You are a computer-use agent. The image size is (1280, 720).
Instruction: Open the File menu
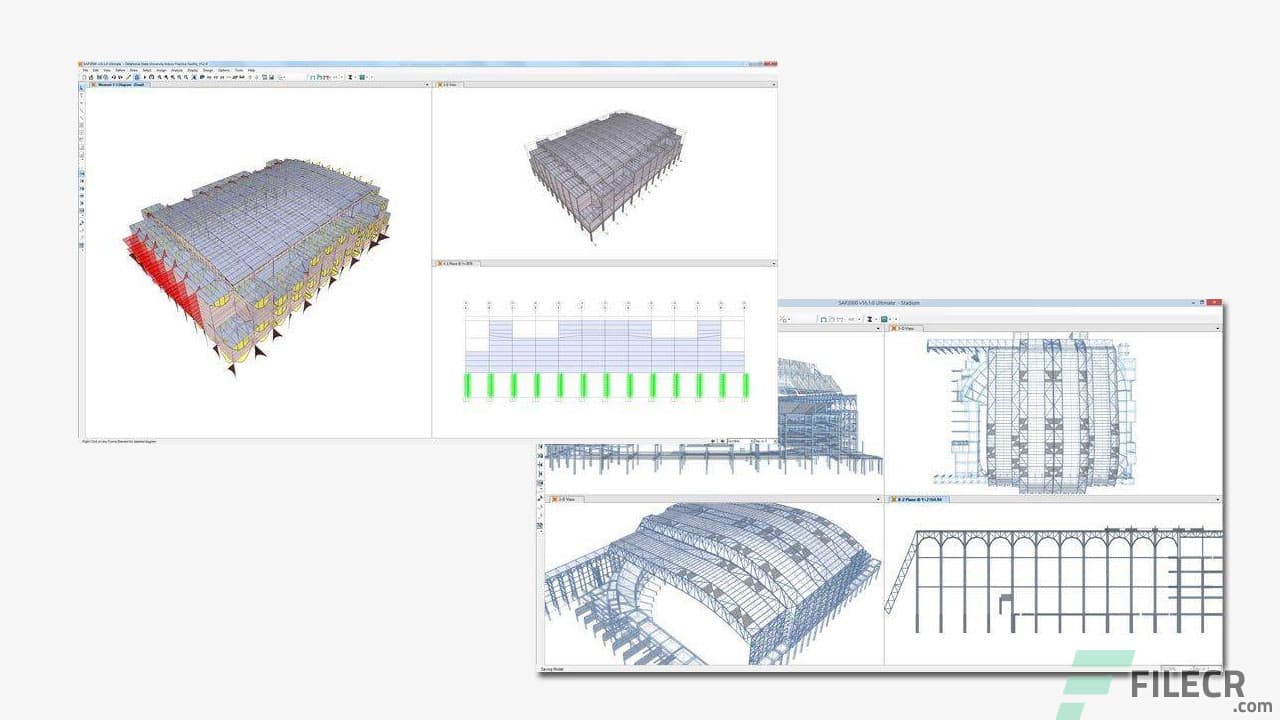(x=85, y=70)
